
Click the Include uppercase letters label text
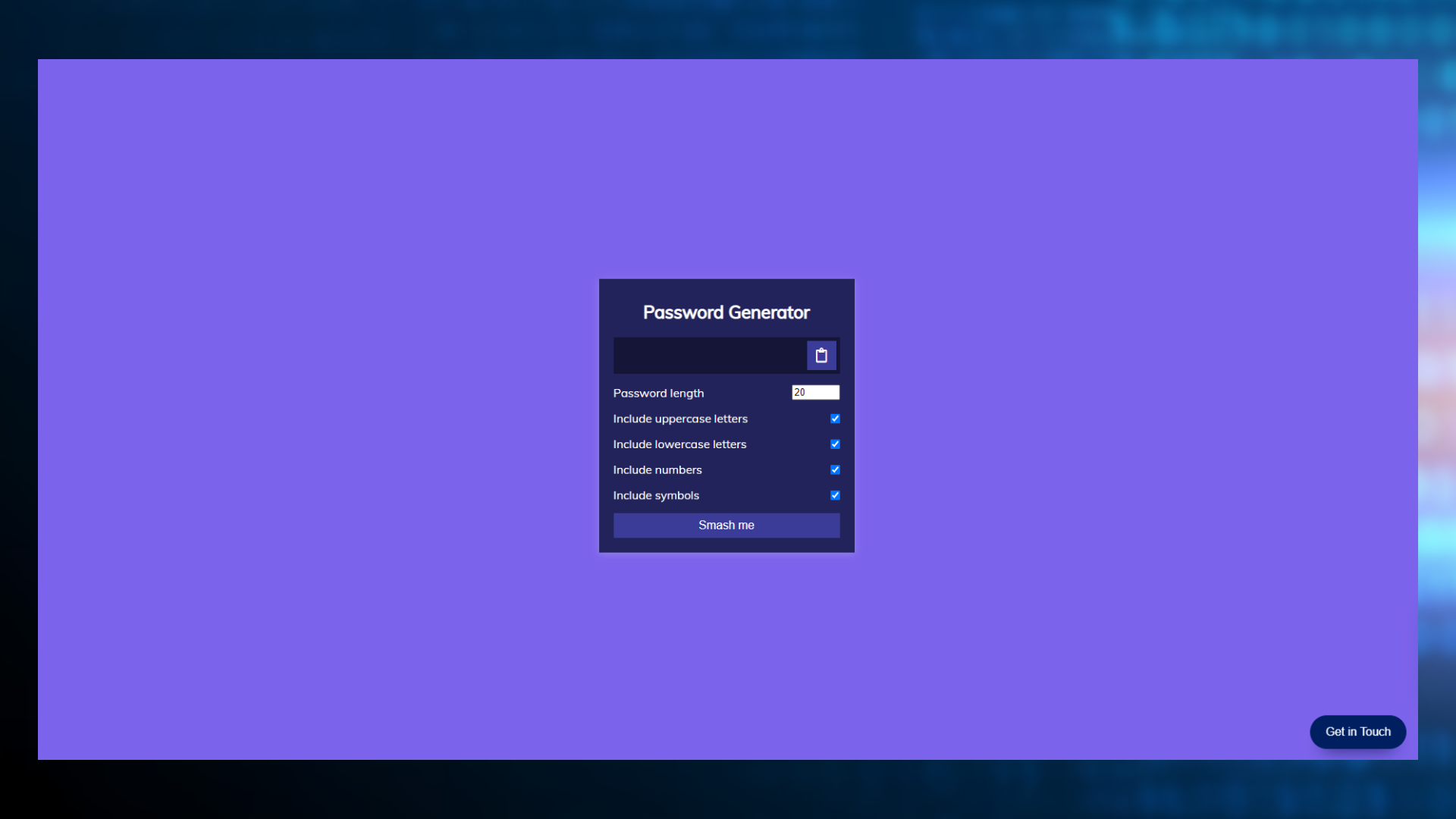pos(680,419)
